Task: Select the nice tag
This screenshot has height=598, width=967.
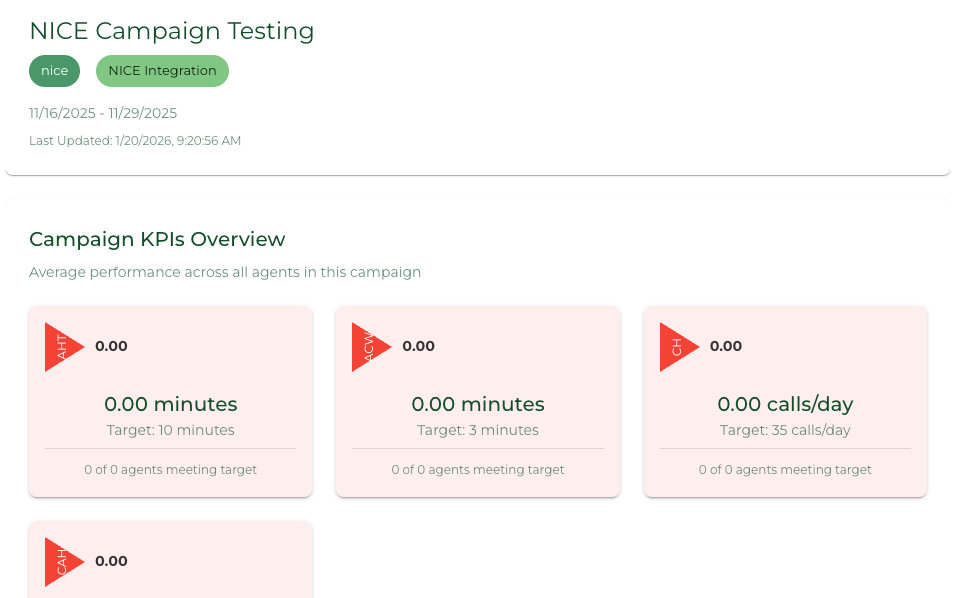Action: 54,71
